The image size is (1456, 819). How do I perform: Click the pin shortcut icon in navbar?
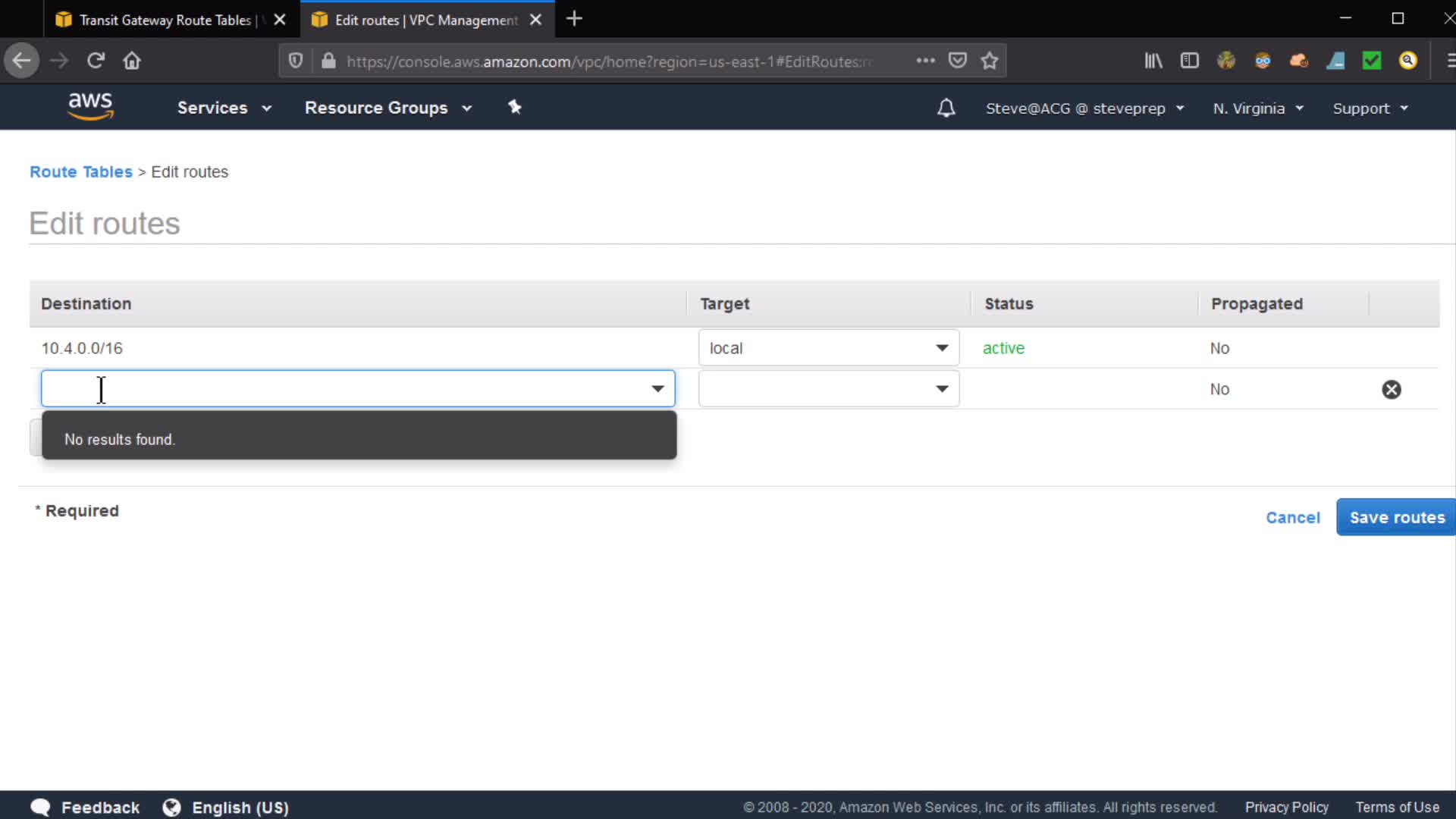click(515, 108)
